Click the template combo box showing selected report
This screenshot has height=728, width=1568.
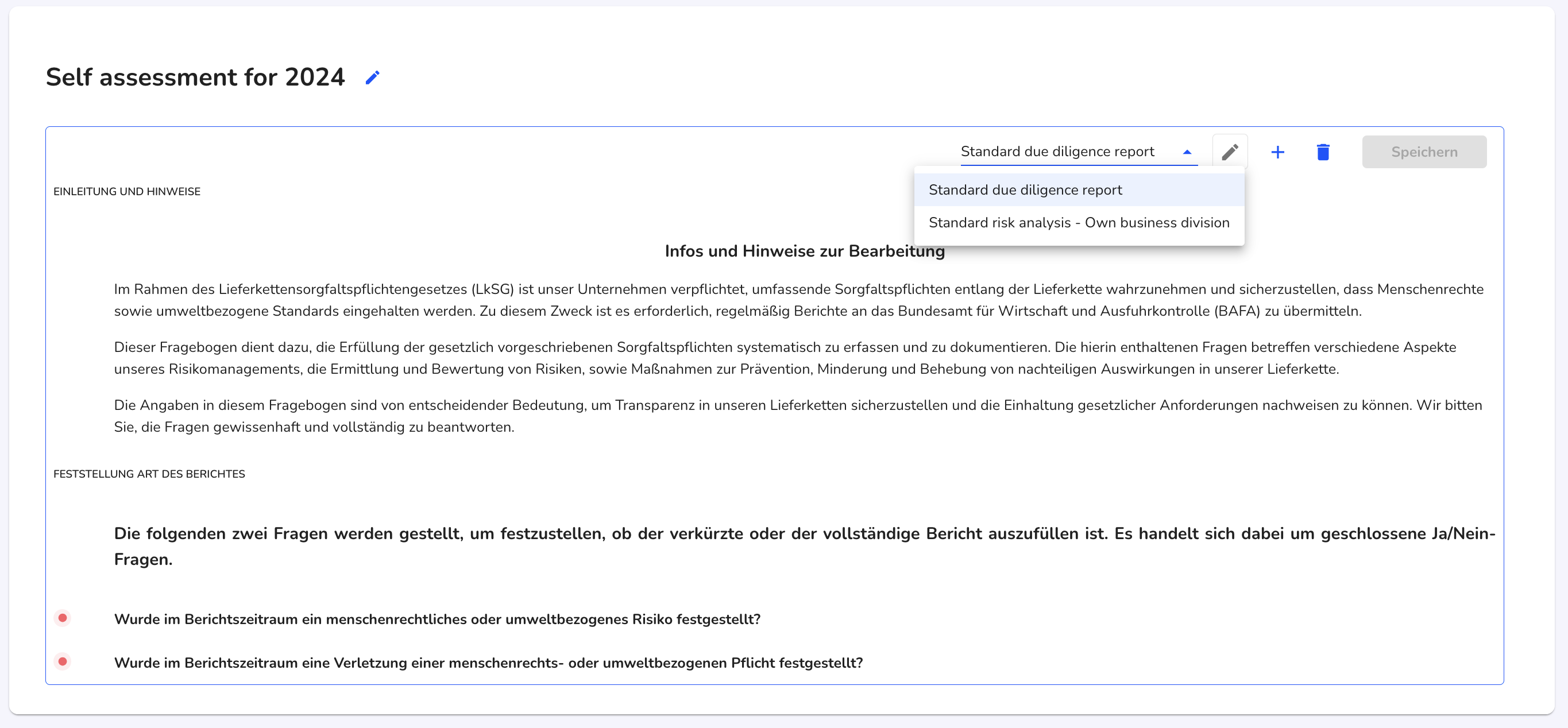1078,152
